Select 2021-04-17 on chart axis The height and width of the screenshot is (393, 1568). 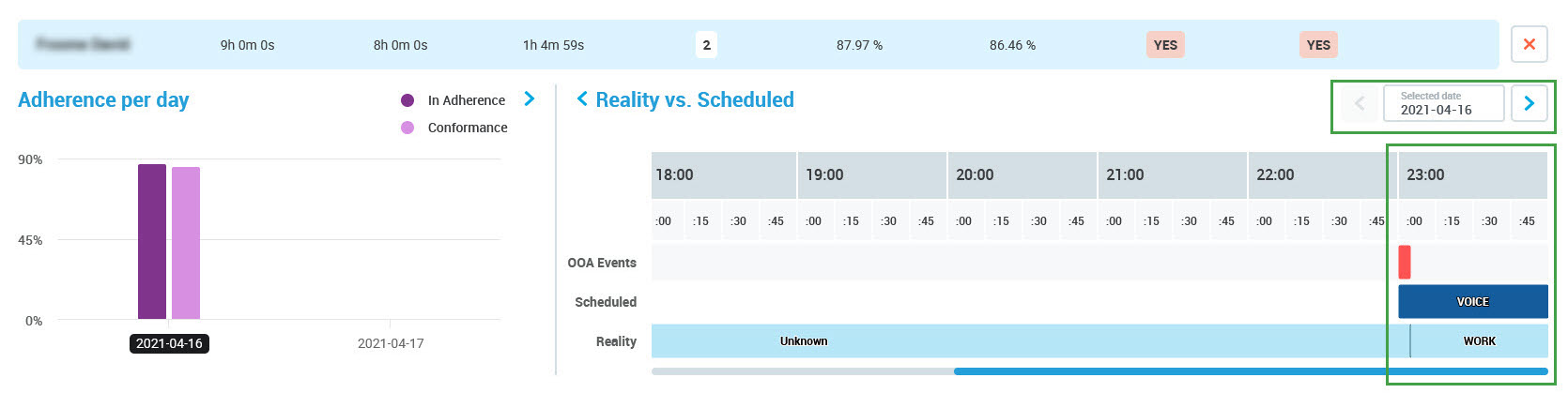tap(391, 343)
